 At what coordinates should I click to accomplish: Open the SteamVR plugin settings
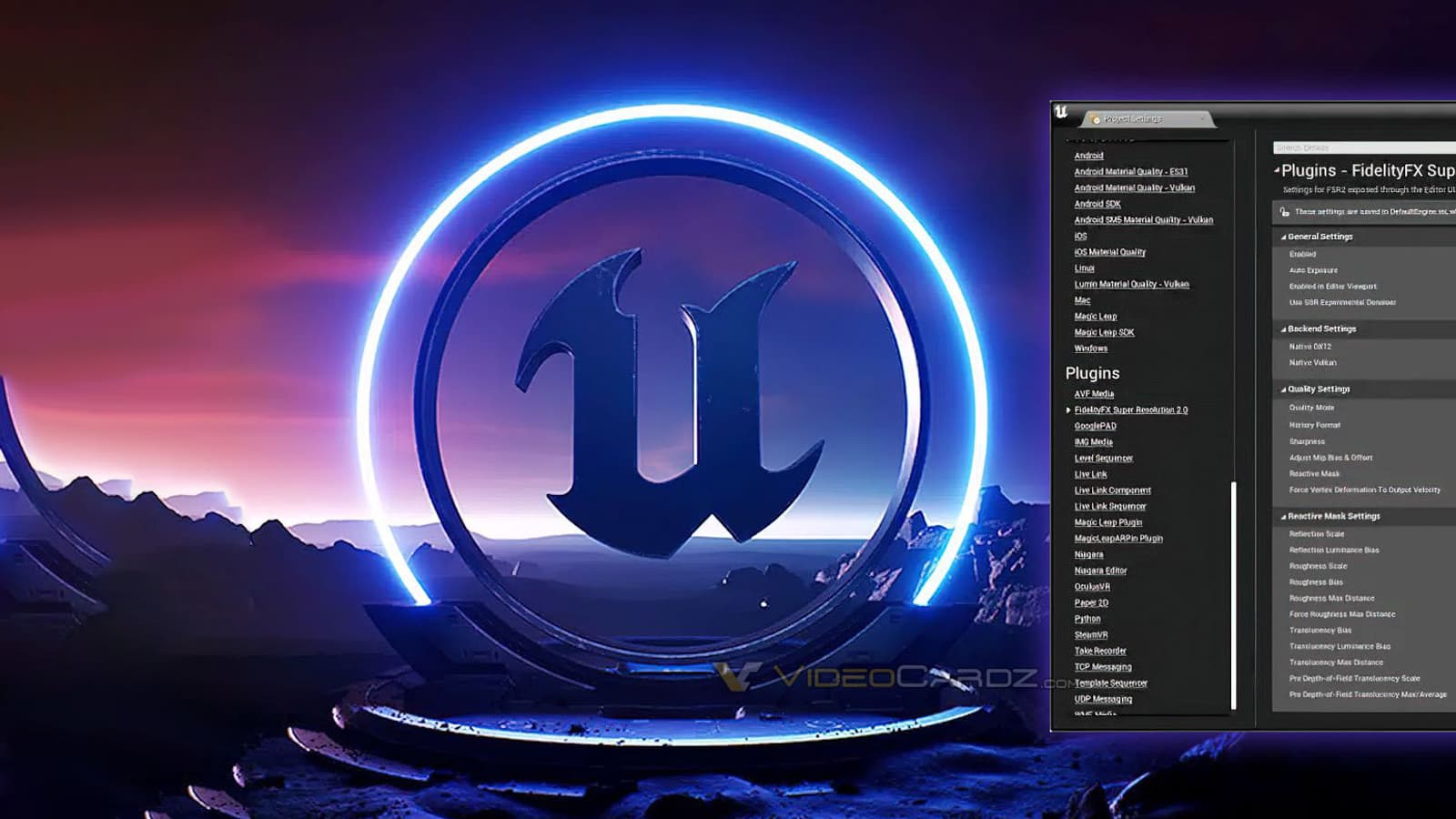point(1091,635)
